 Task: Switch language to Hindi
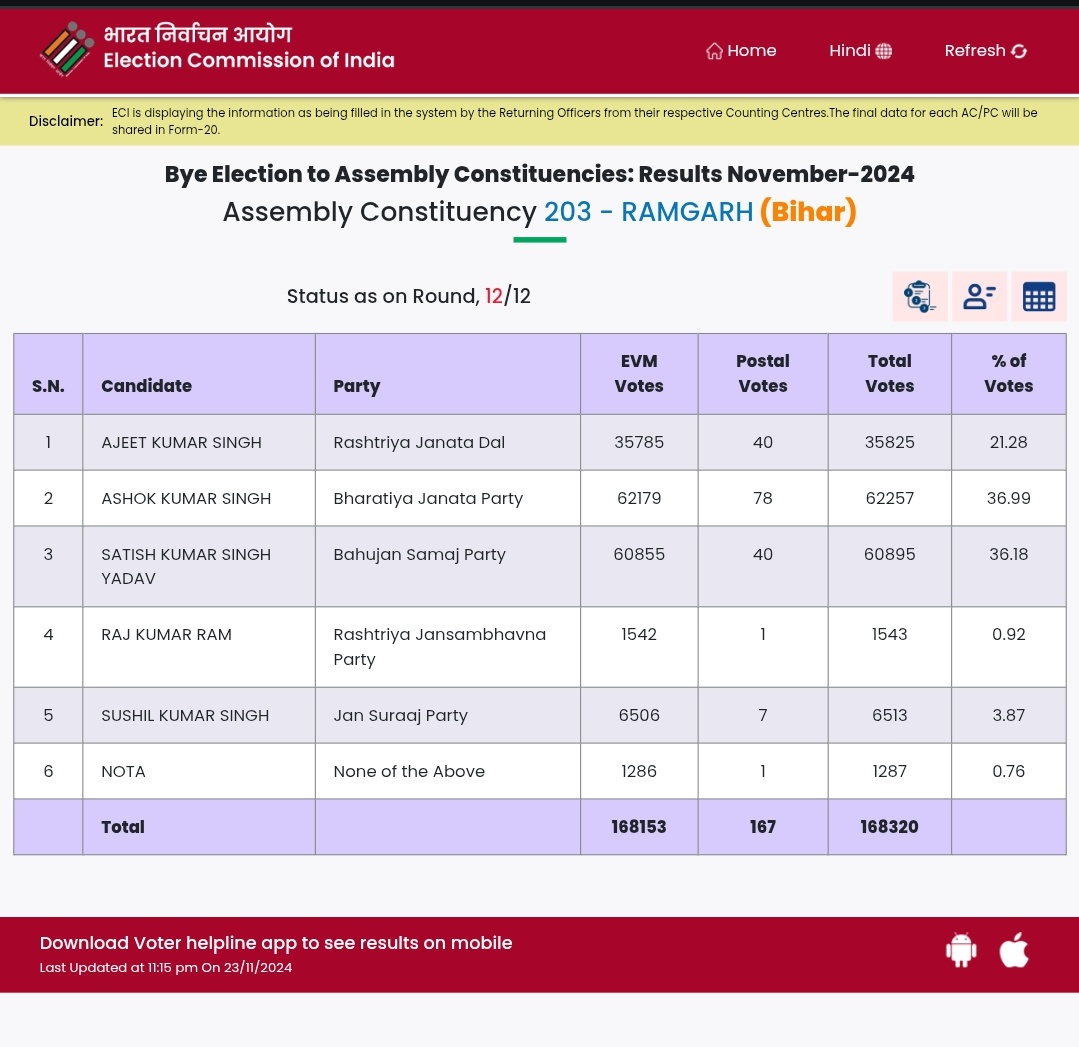point(860,51)
